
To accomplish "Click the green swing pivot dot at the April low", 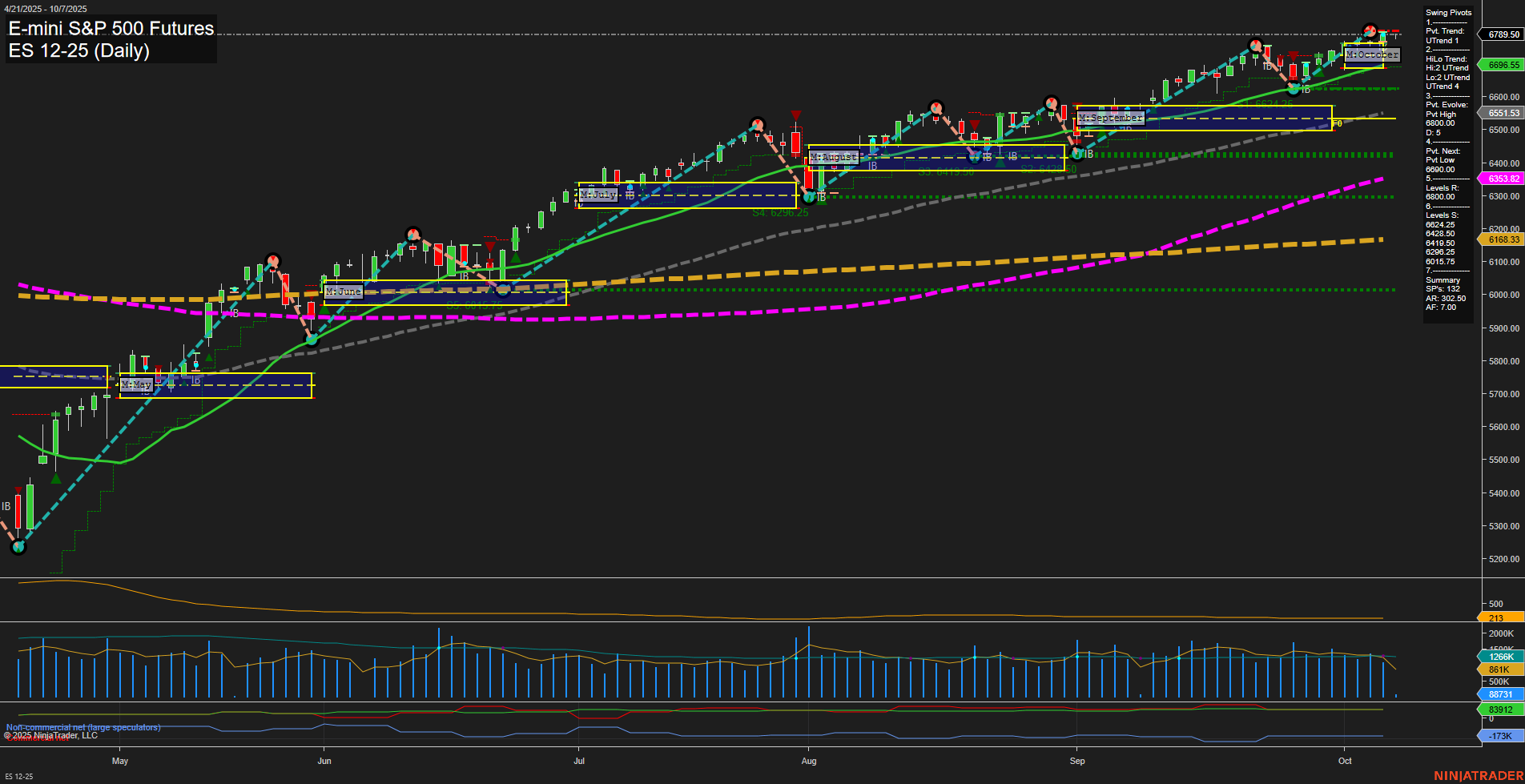I will pyautogui.click(x=18, y=547).
